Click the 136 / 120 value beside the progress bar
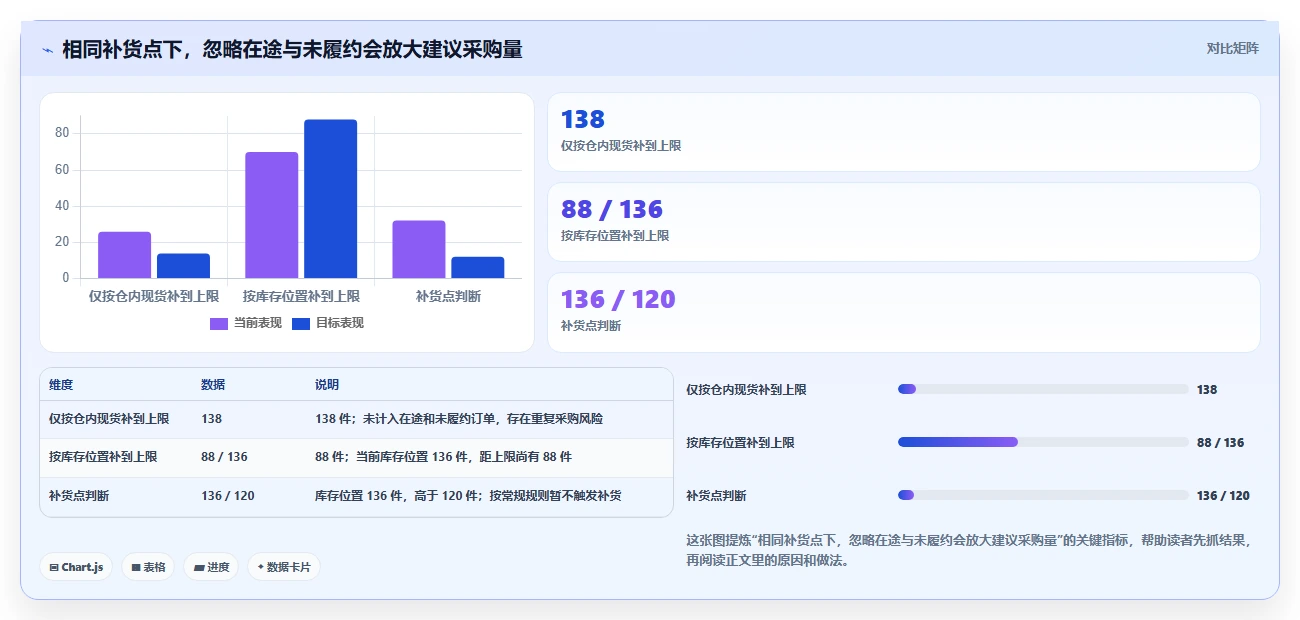The height and width of the screenshot is (620, 1300). coord(1223,495)
